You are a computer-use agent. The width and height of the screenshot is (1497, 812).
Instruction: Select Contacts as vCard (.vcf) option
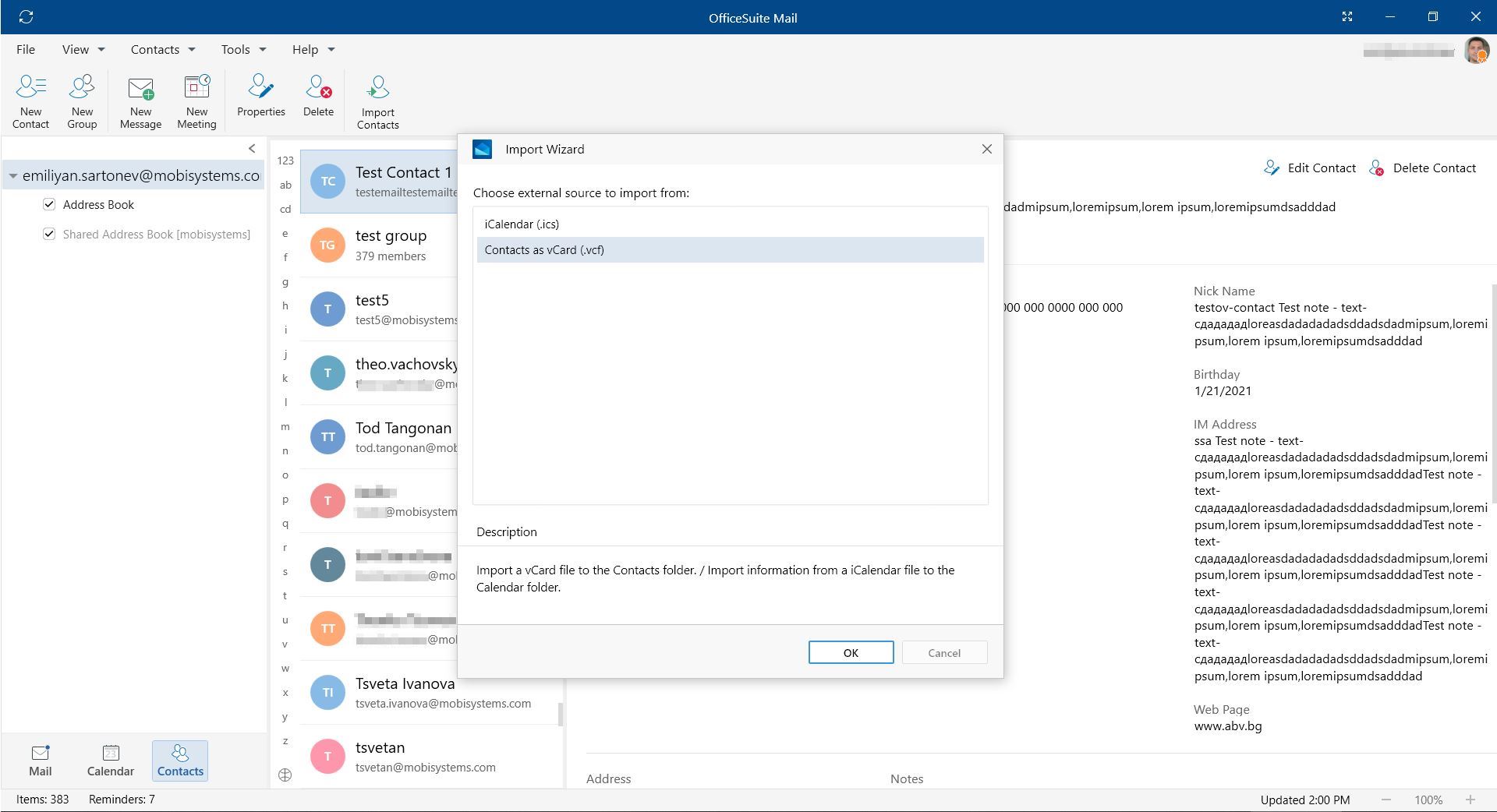click(730, 249)
